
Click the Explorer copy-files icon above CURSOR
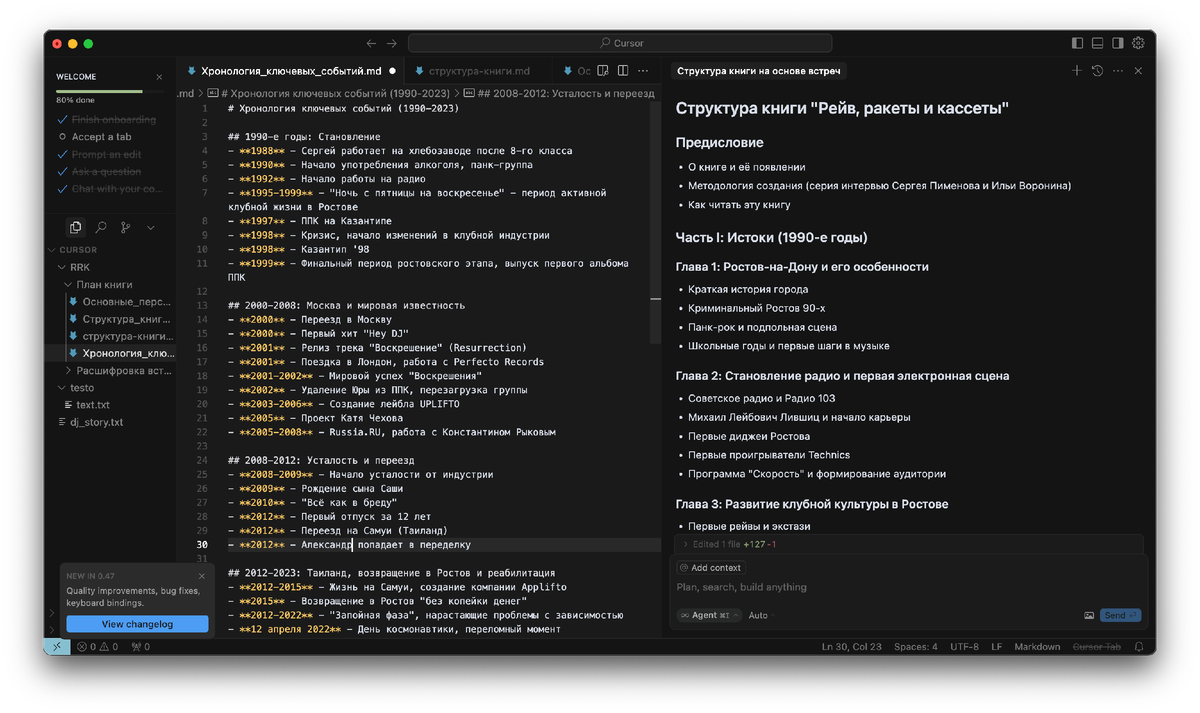tap(76, 227)
